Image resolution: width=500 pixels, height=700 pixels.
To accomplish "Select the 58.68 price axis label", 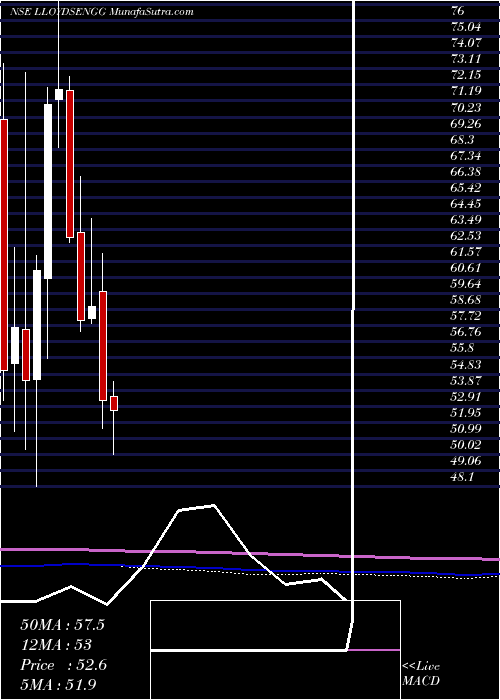I will (466, 300).
